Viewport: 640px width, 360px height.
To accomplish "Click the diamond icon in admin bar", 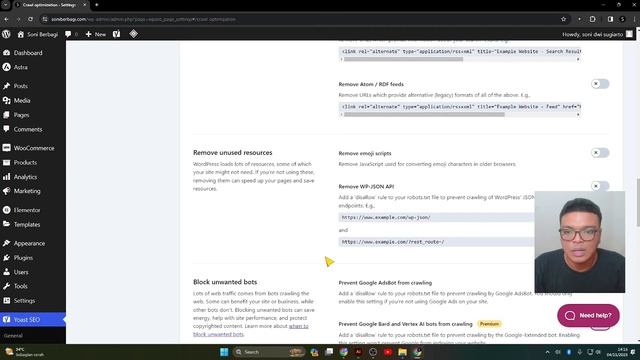I will (133, 34).
